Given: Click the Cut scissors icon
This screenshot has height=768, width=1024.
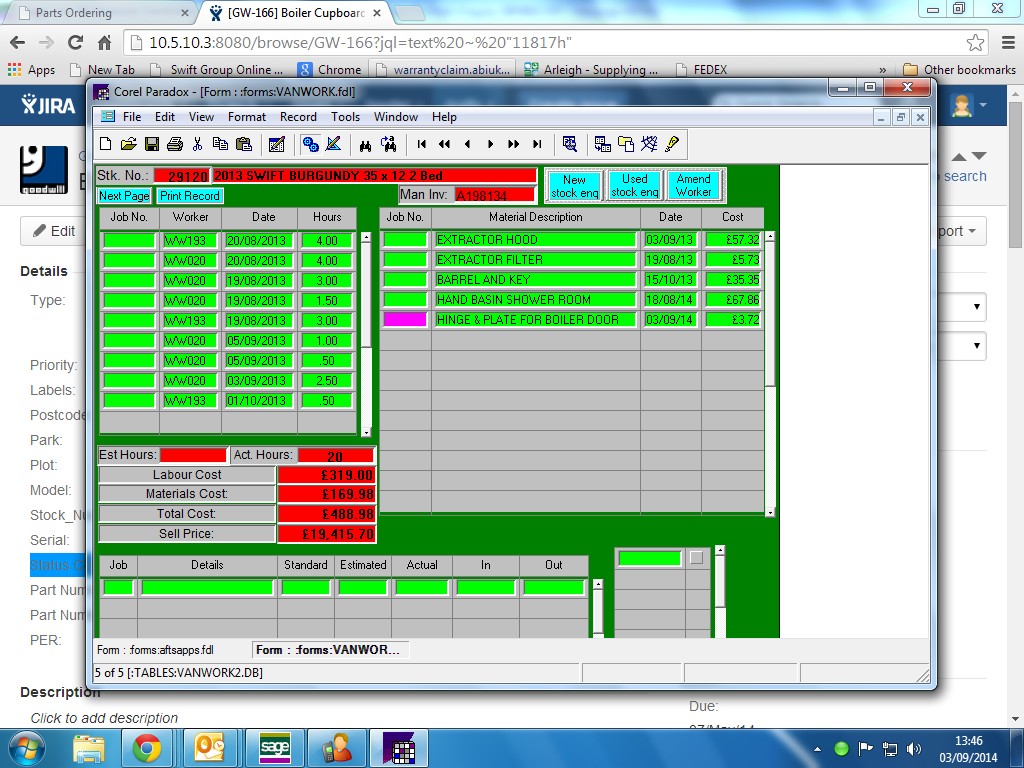Looking at the screenshot, I should pos(198,144).
